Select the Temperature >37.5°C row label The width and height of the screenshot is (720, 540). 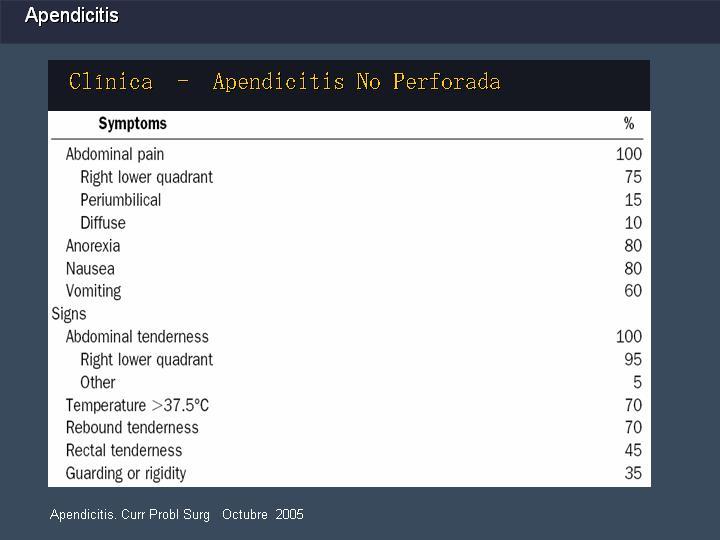[137, 405]
